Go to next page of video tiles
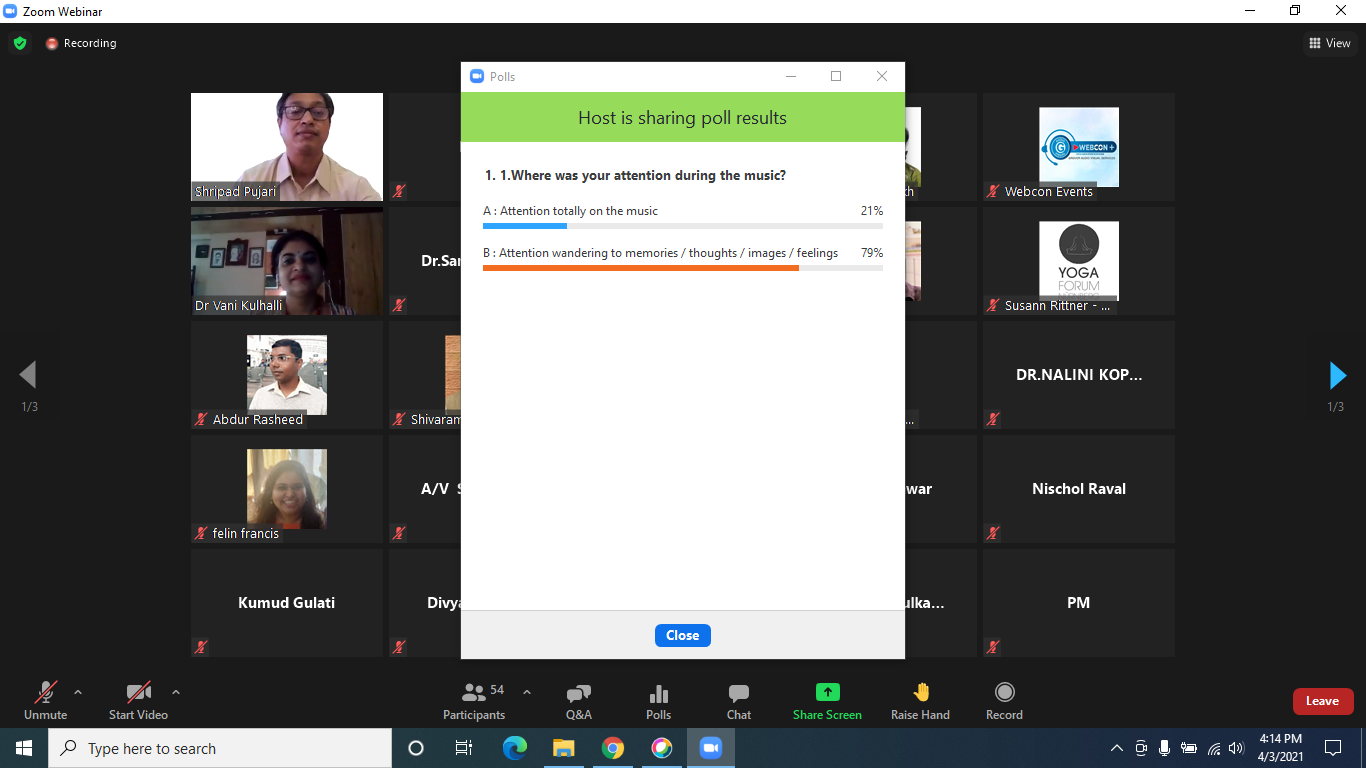This screenshot has width=1366, height=768. tap(1337, 375)
